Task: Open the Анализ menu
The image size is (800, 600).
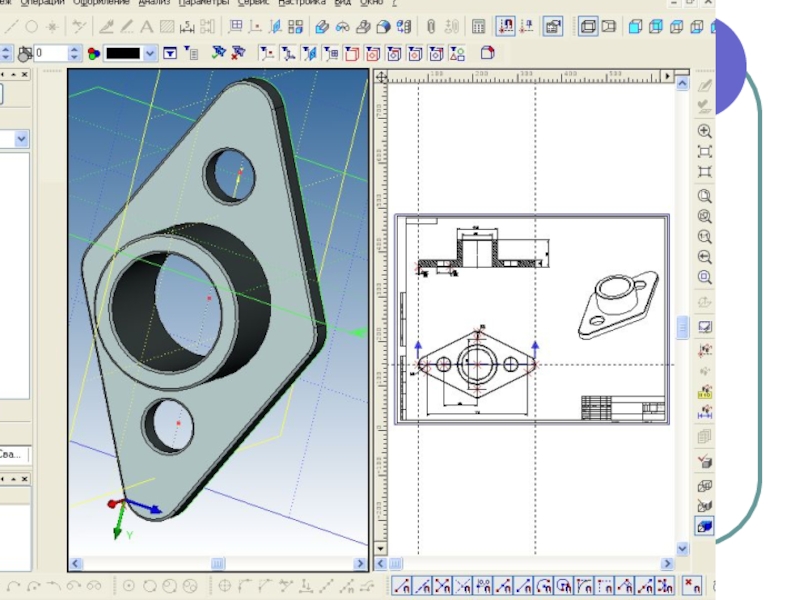Action: point(154,3)
